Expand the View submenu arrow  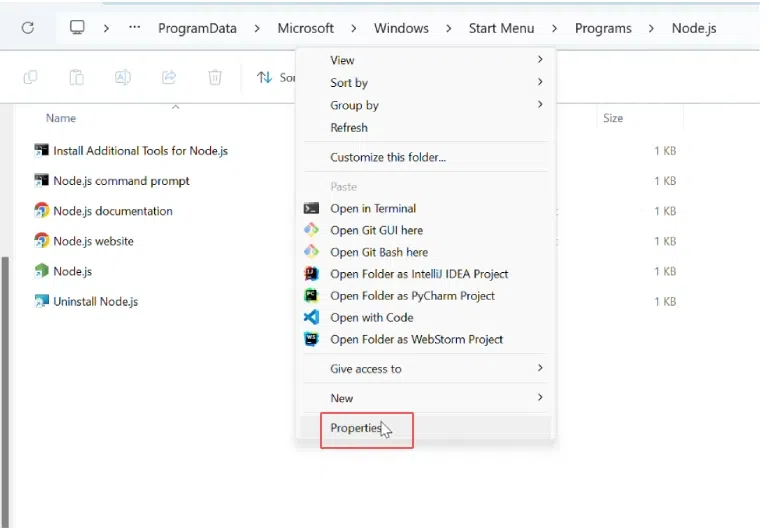click(540, 59)
